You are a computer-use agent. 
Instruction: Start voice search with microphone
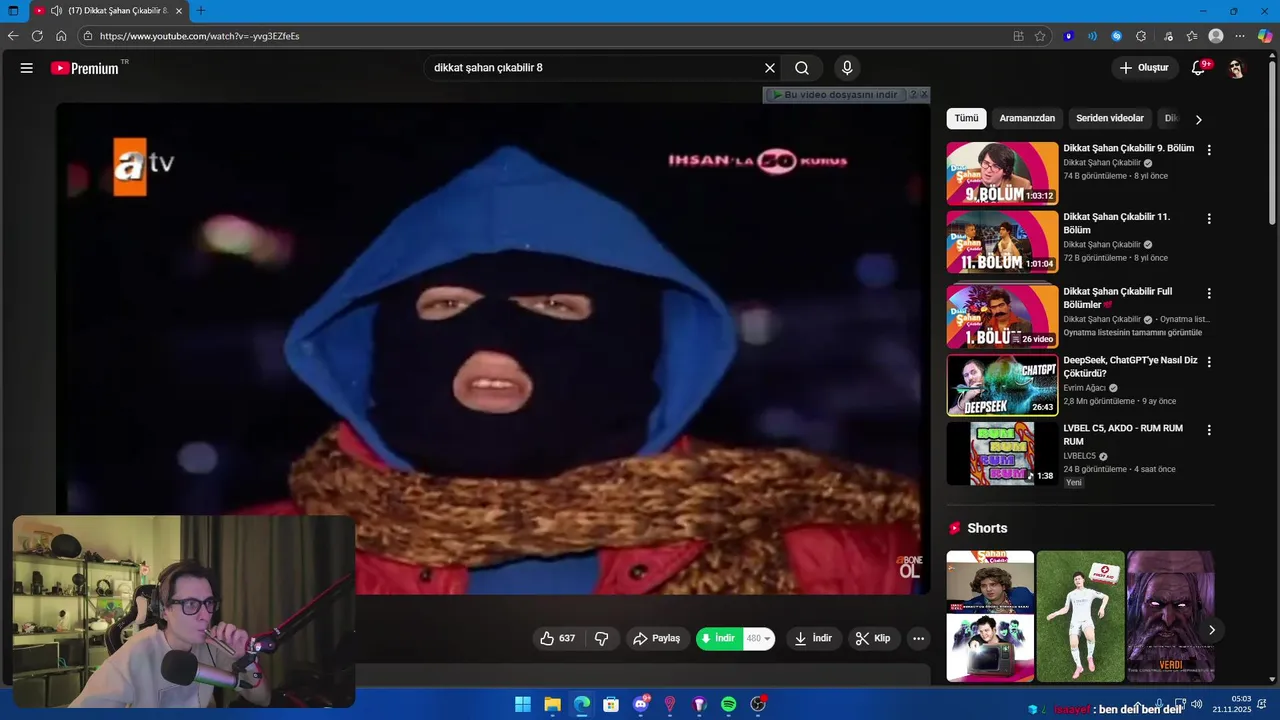pyautogui.click(x=847, y=68)
